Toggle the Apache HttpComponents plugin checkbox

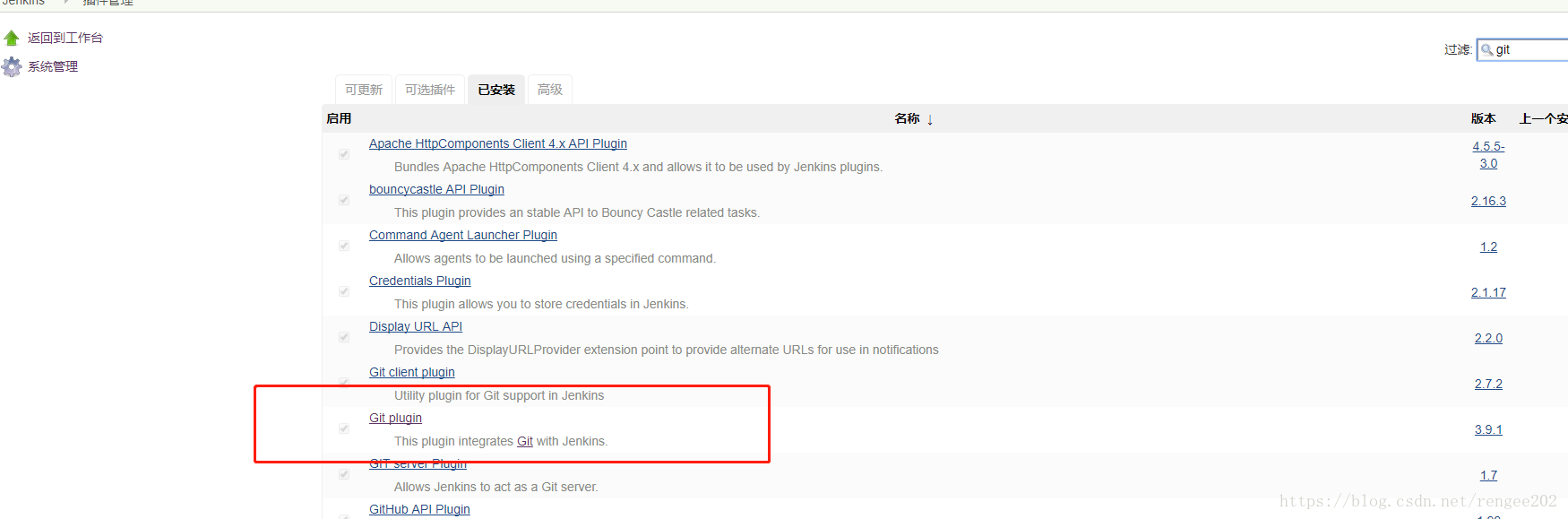(x=344, y=154)
